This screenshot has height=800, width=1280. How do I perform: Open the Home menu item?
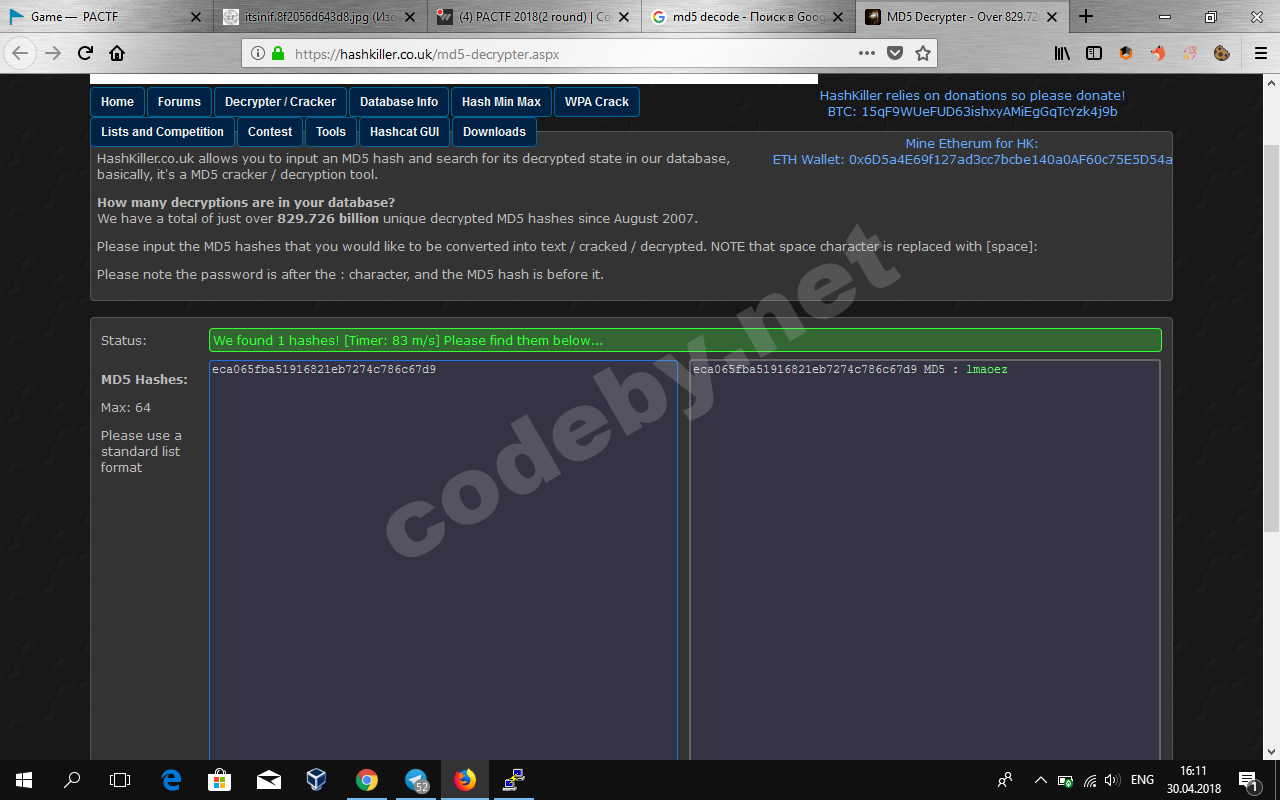(x=117, y=102)
